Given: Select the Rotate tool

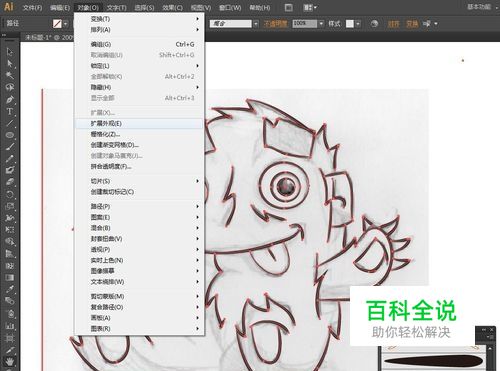Looking at the screenshot, I should pyautogui.click(x=9, y=194).
